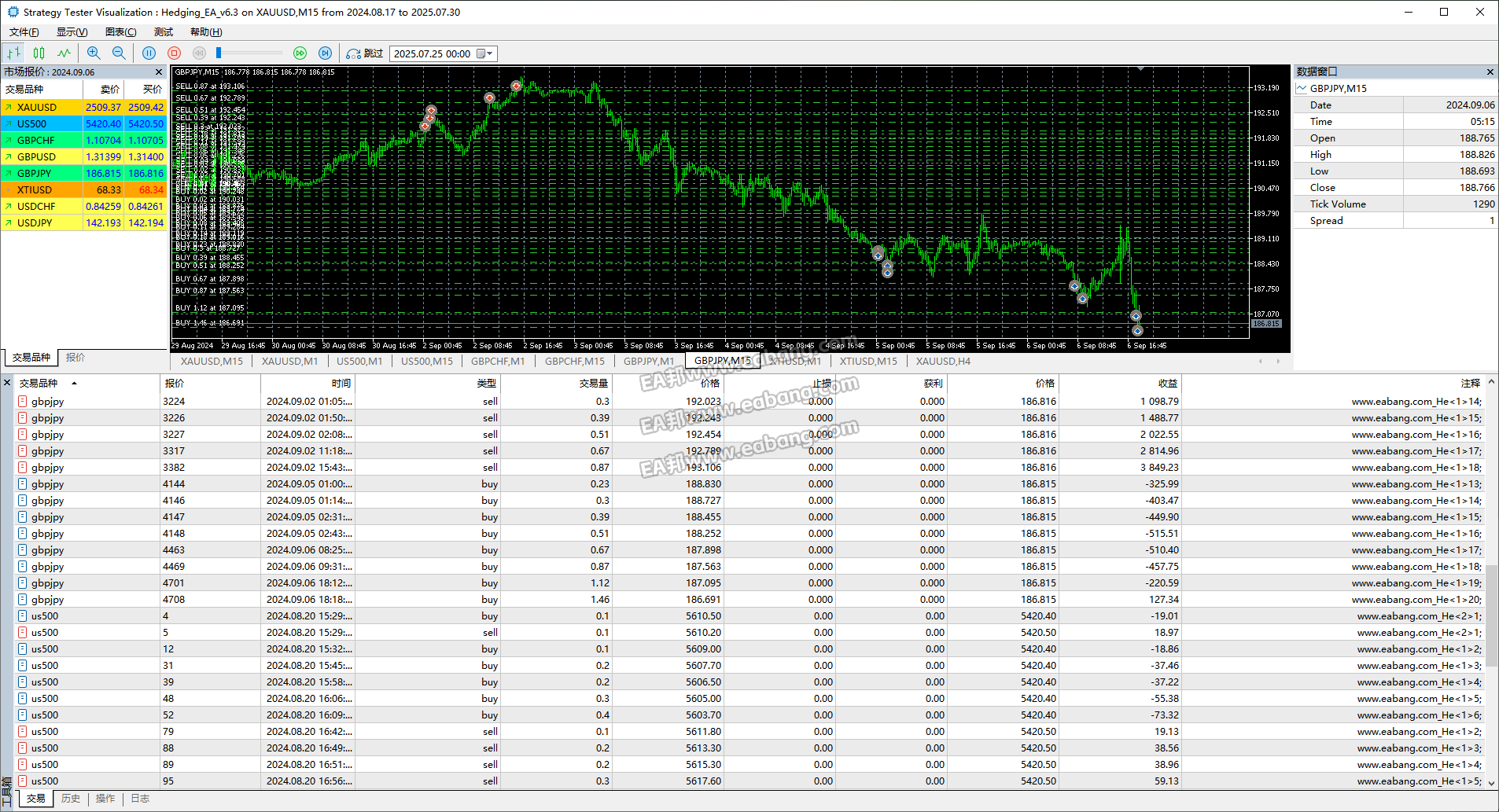Open the 显示(V) menu
The width and height of the screenshot is (1499, 812).
(x=72, y=32)
